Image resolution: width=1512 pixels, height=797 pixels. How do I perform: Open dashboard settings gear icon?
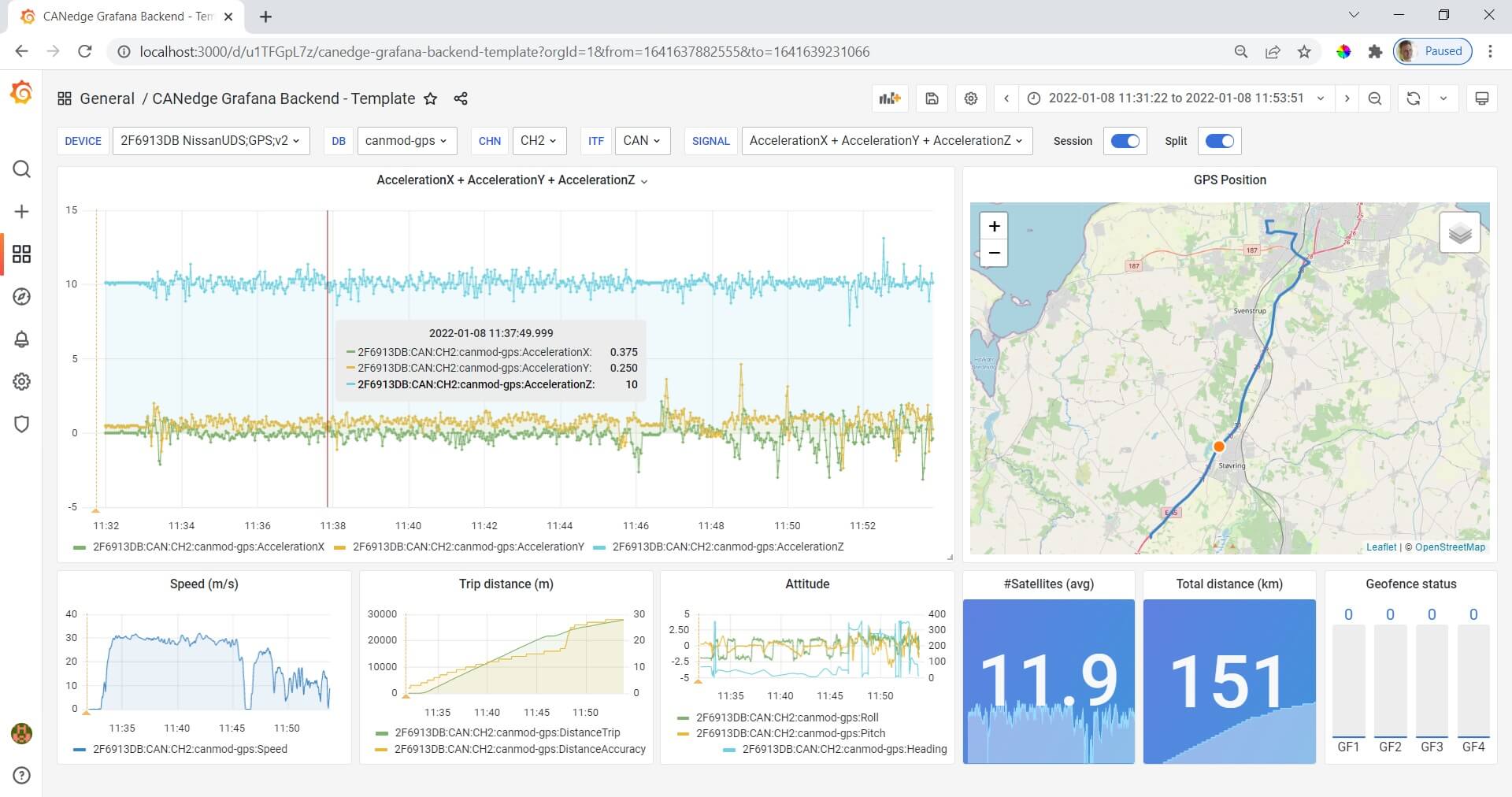pos(971,98)
